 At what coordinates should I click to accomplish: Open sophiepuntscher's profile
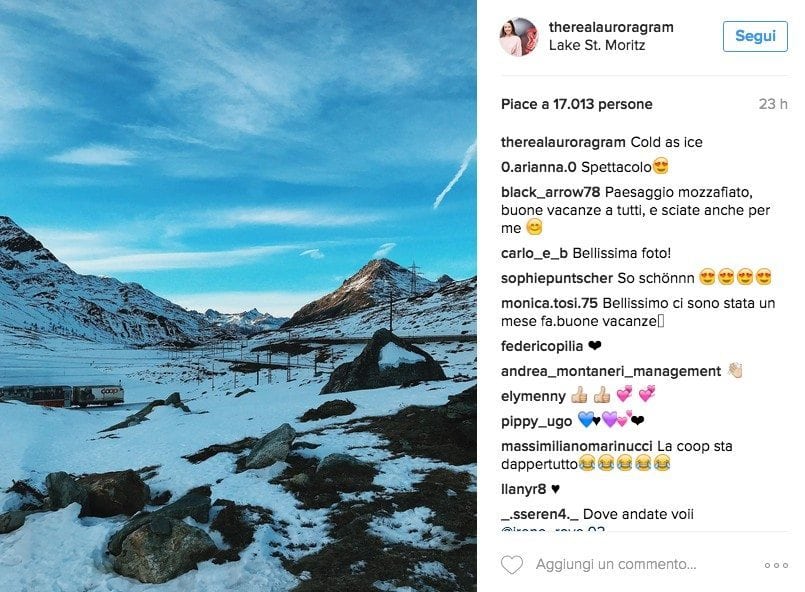click(557, 278)
